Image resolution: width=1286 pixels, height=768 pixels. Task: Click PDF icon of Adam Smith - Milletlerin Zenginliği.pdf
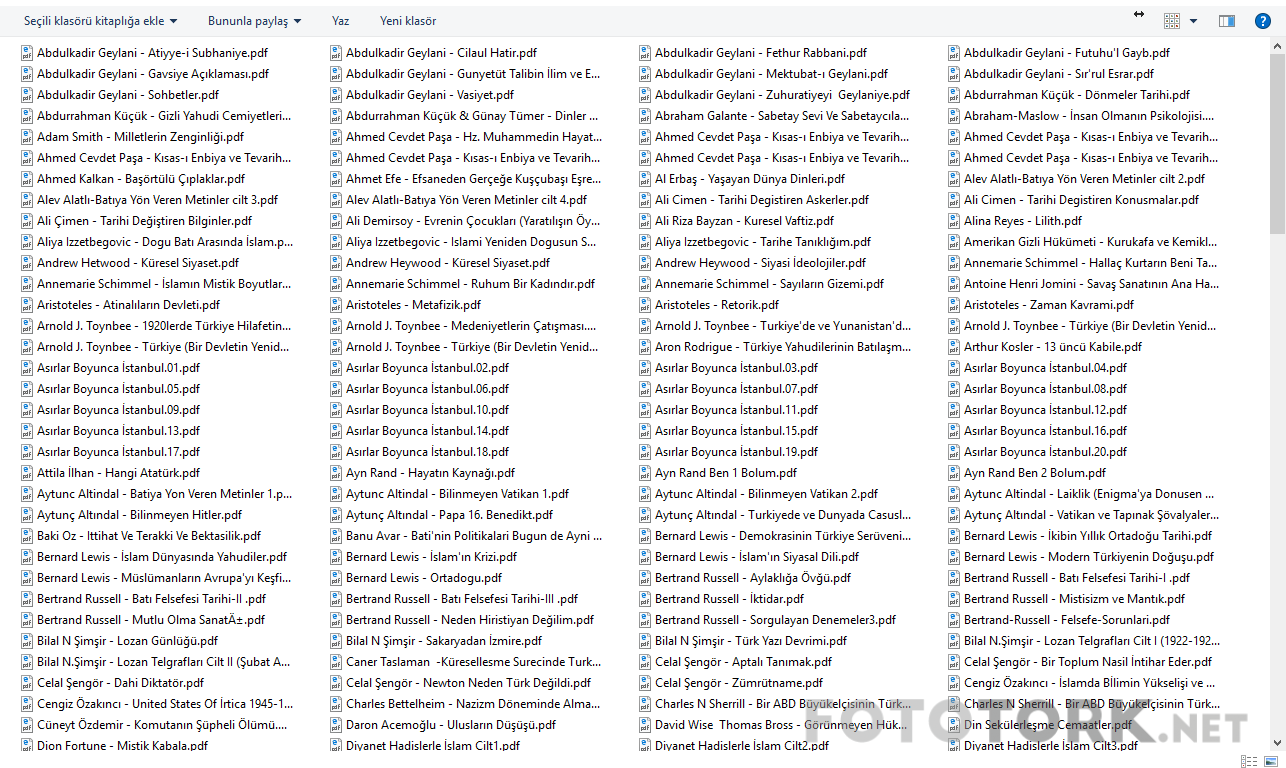tap(27, 137)
